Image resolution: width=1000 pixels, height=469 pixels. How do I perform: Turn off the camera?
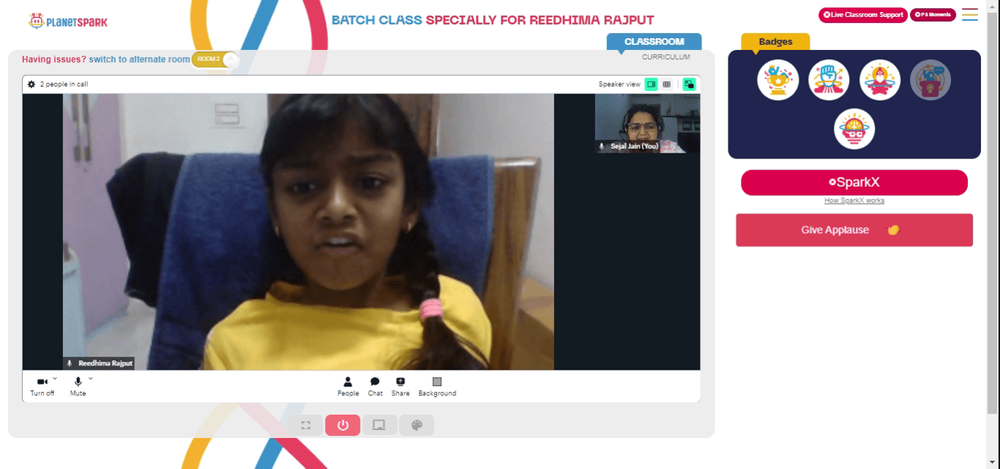42,386
